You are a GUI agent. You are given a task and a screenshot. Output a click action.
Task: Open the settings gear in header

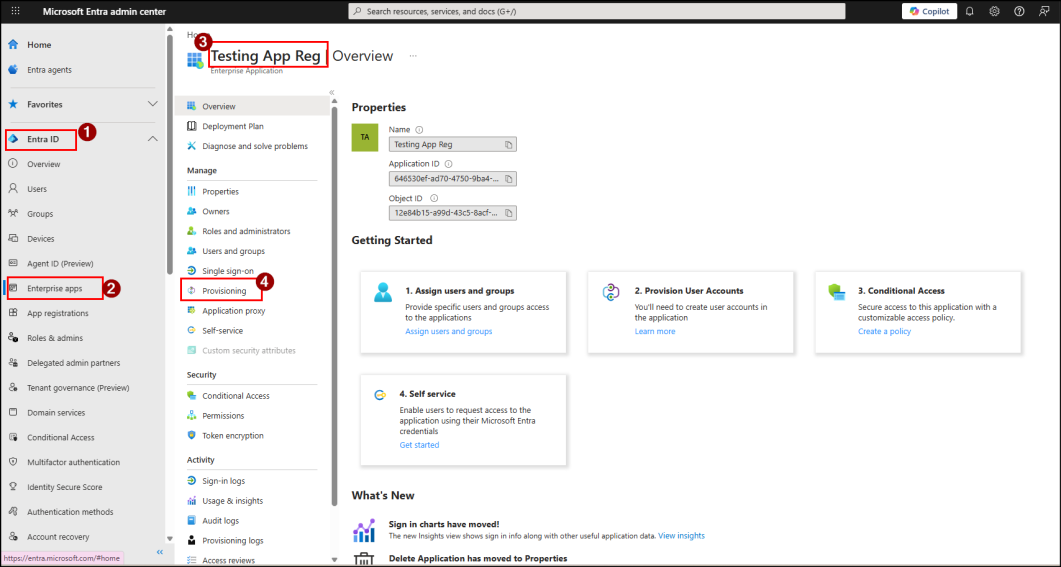[994, 11]
